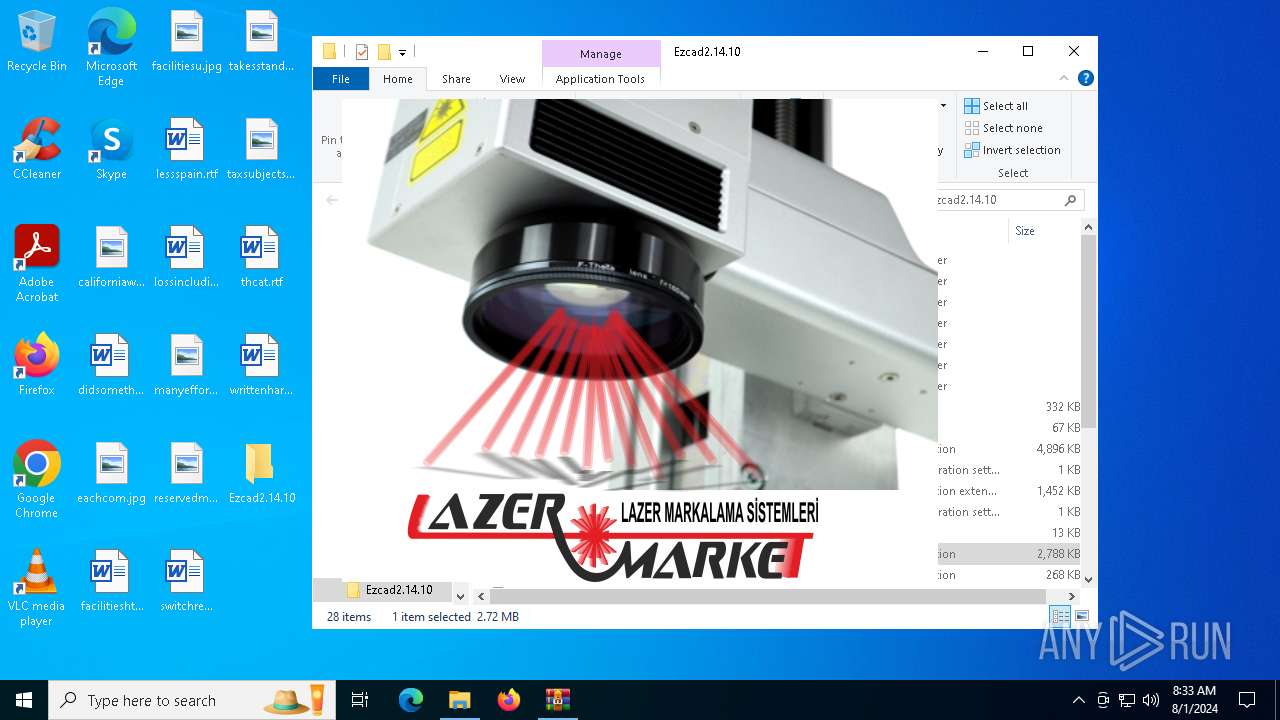The height and width of the screenshot is (720, 1280).
Task: Open the CCleaner desktop shortcut
Action: (x=37, y=149)
